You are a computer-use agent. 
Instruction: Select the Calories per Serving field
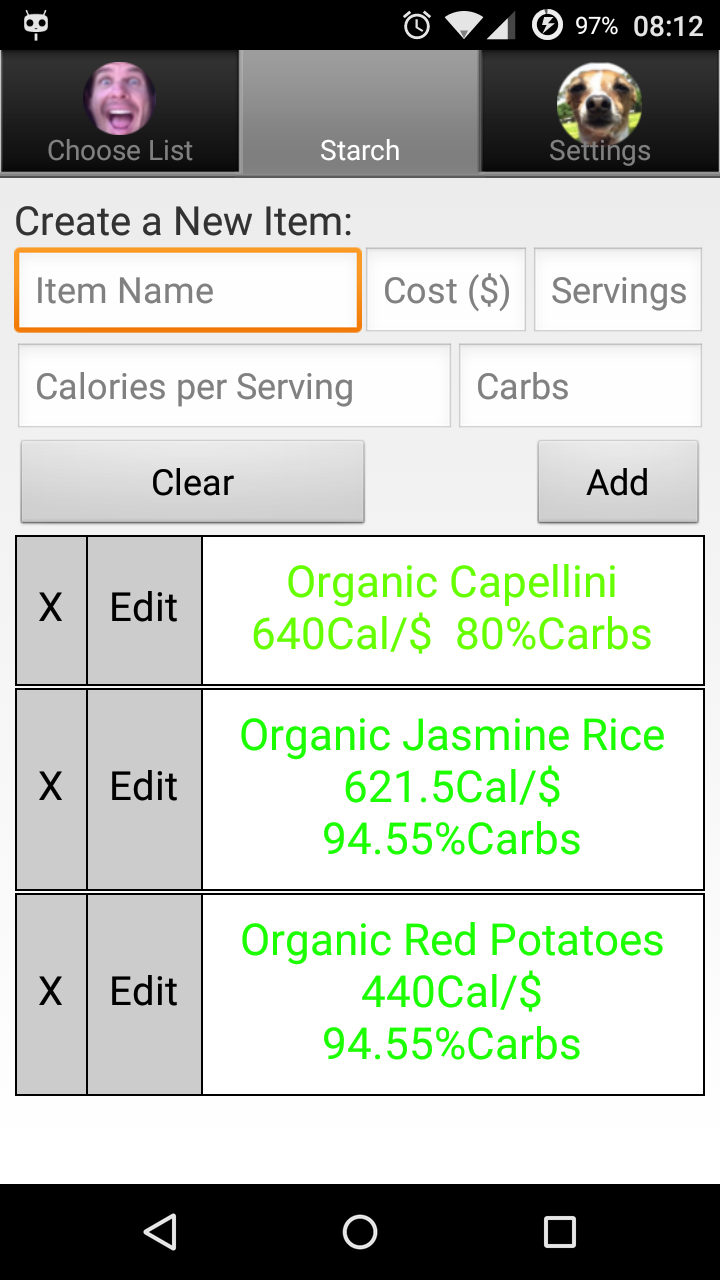pos(234,386)
